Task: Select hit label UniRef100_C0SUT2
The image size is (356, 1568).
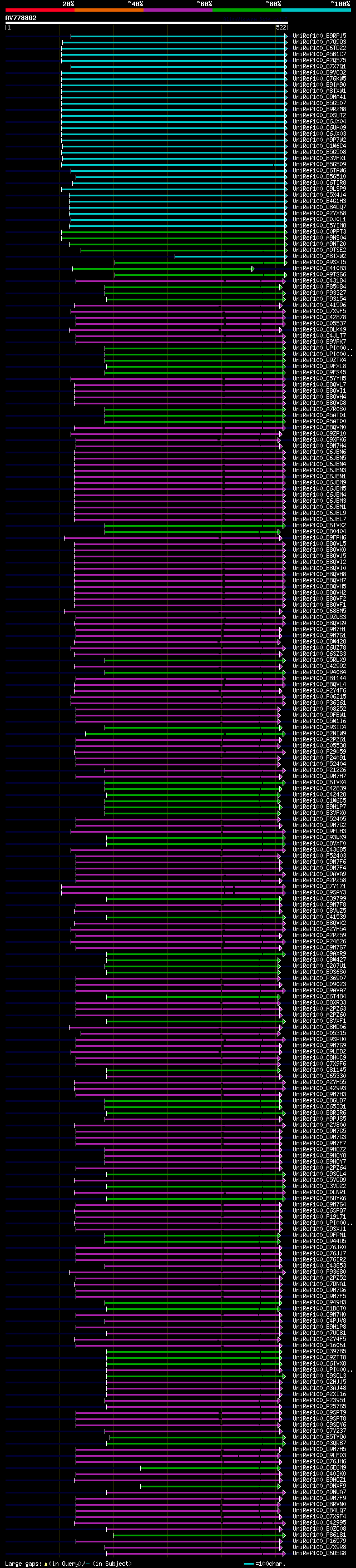Action: 319,116
